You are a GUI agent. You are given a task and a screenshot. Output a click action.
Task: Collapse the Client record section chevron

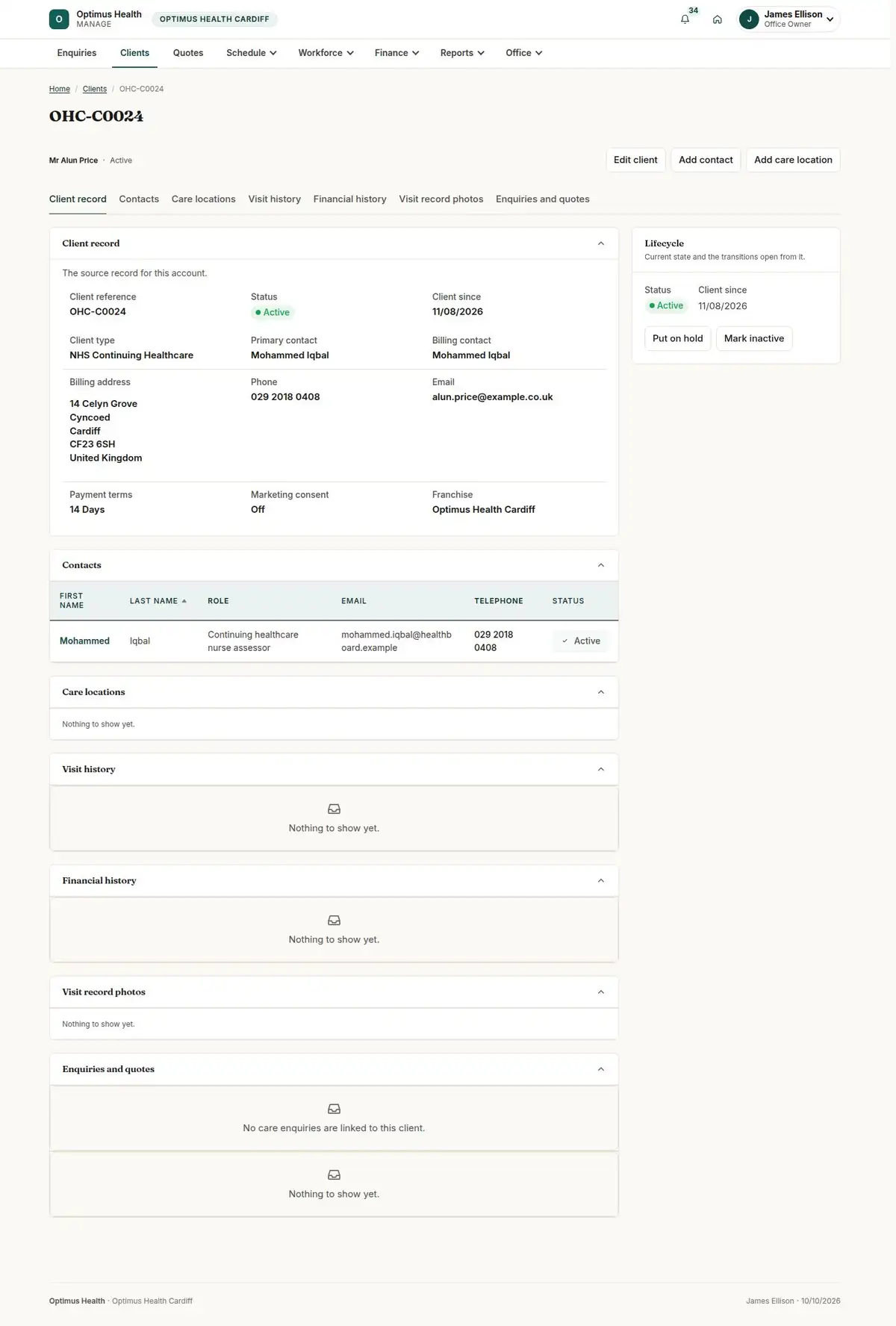pyautogui.click(x=601, y=243)
